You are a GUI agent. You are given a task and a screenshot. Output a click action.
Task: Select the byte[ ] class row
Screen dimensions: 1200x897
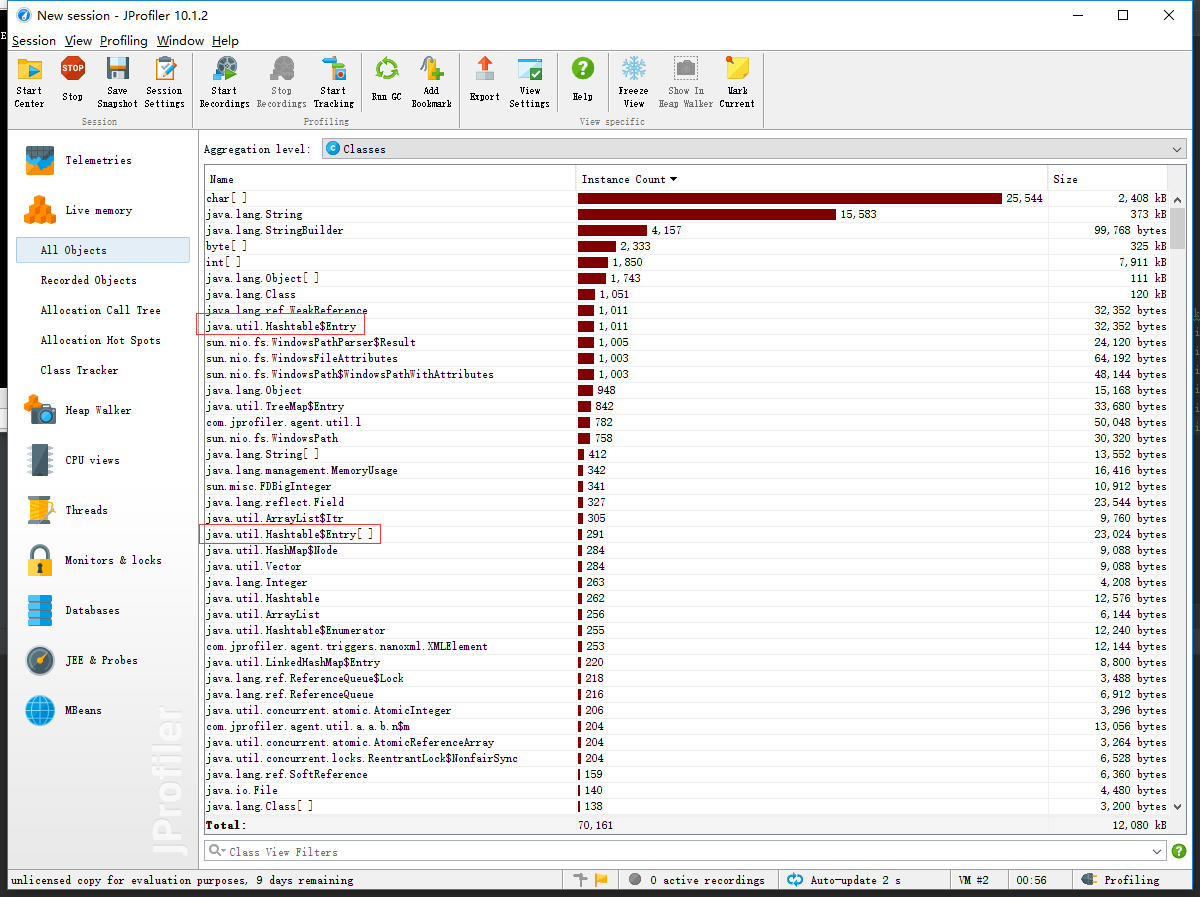pos(687,246)
